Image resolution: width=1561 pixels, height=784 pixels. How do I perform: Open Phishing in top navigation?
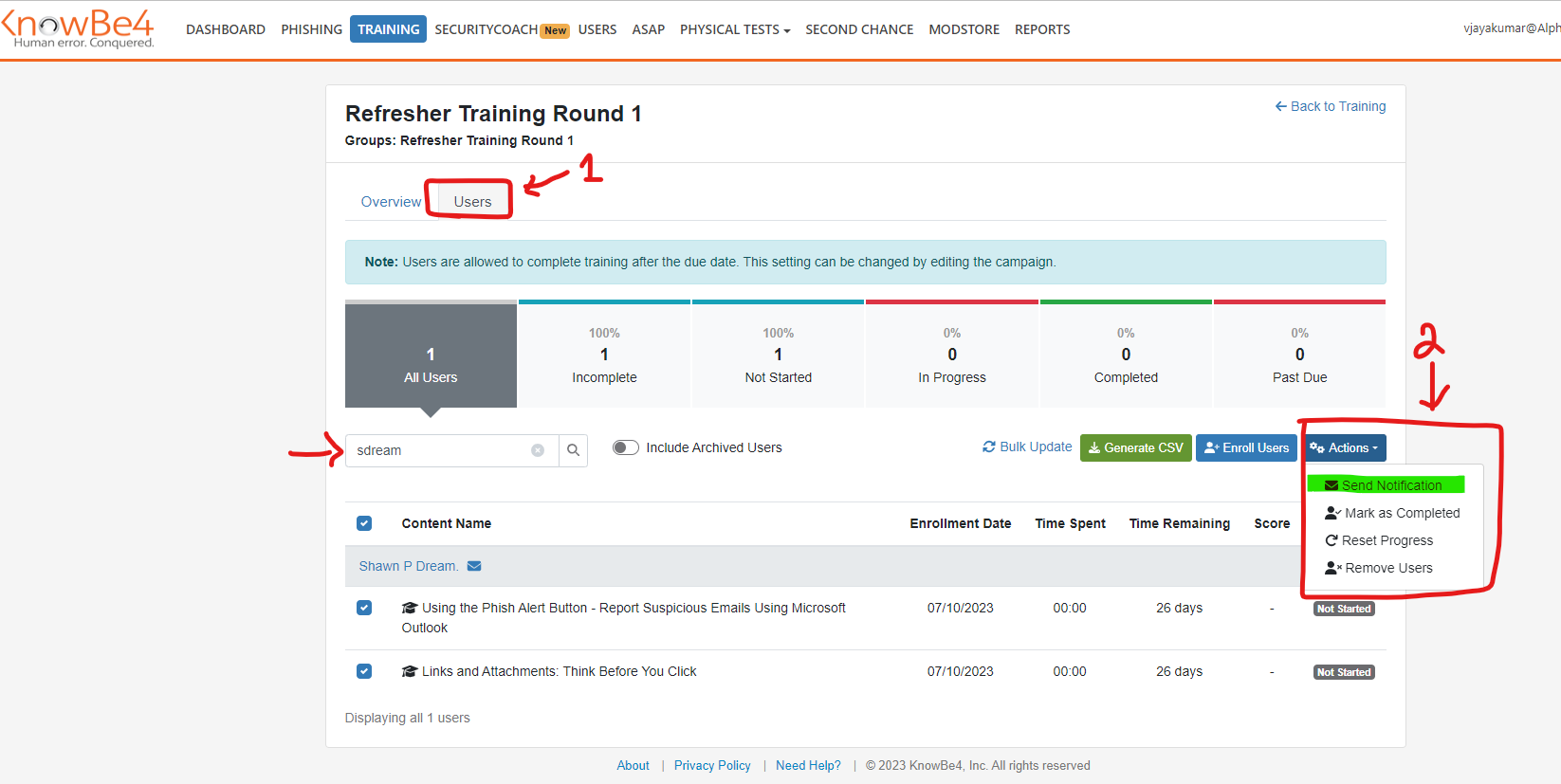click(311, 29)
